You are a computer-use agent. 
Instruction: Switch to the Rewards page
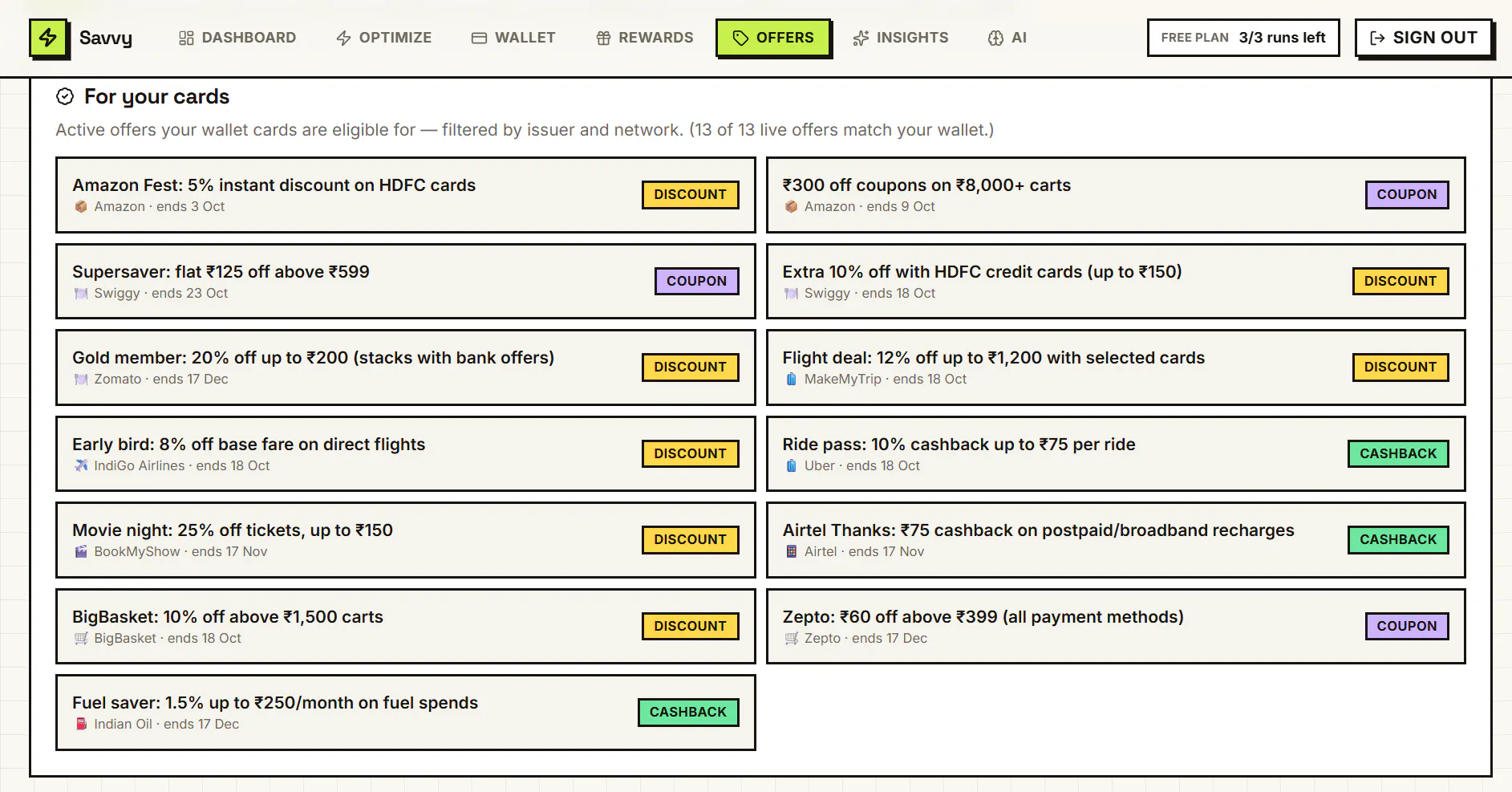tap(645, 38)
